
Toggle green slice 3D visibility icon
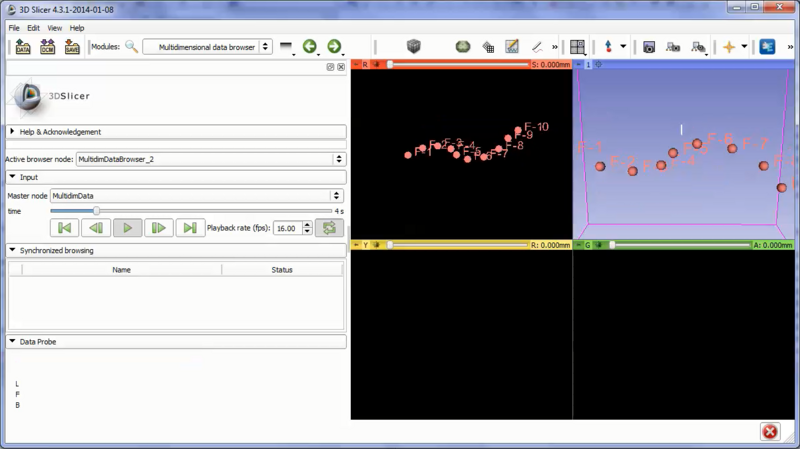[599, 245]
